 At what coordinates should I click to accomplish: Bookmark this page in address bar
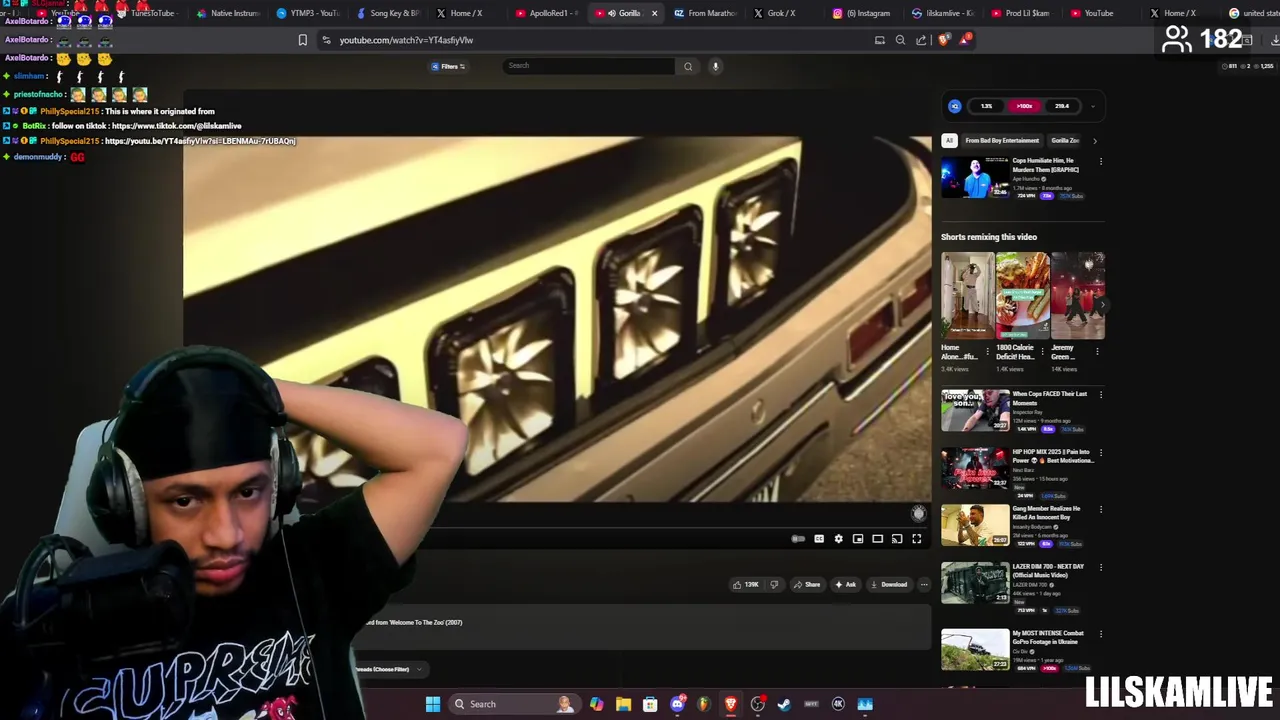pyautogui.click(x=303, y=40)
